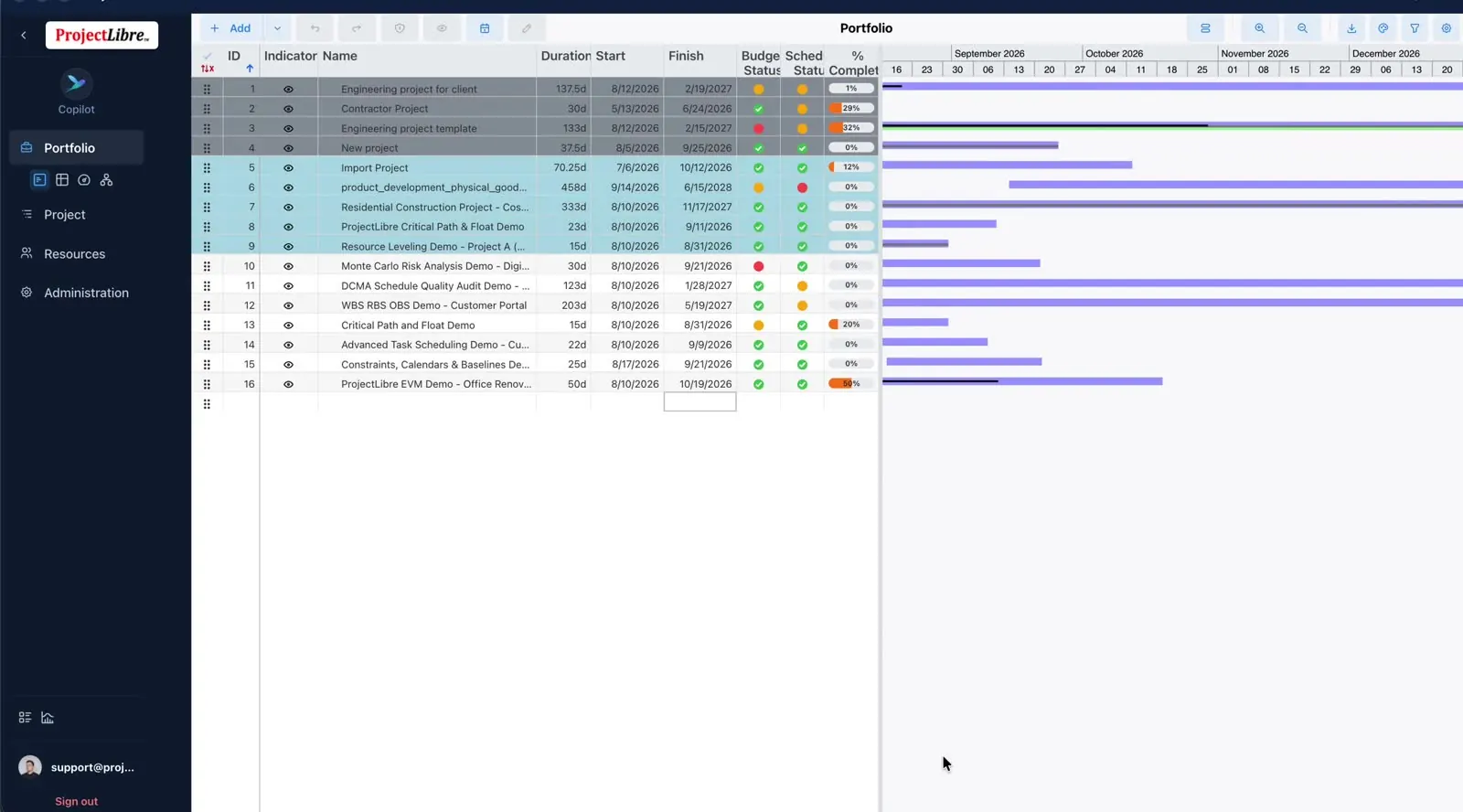
Task: Click the shield icon in toolbar
Action: [400, 28]
